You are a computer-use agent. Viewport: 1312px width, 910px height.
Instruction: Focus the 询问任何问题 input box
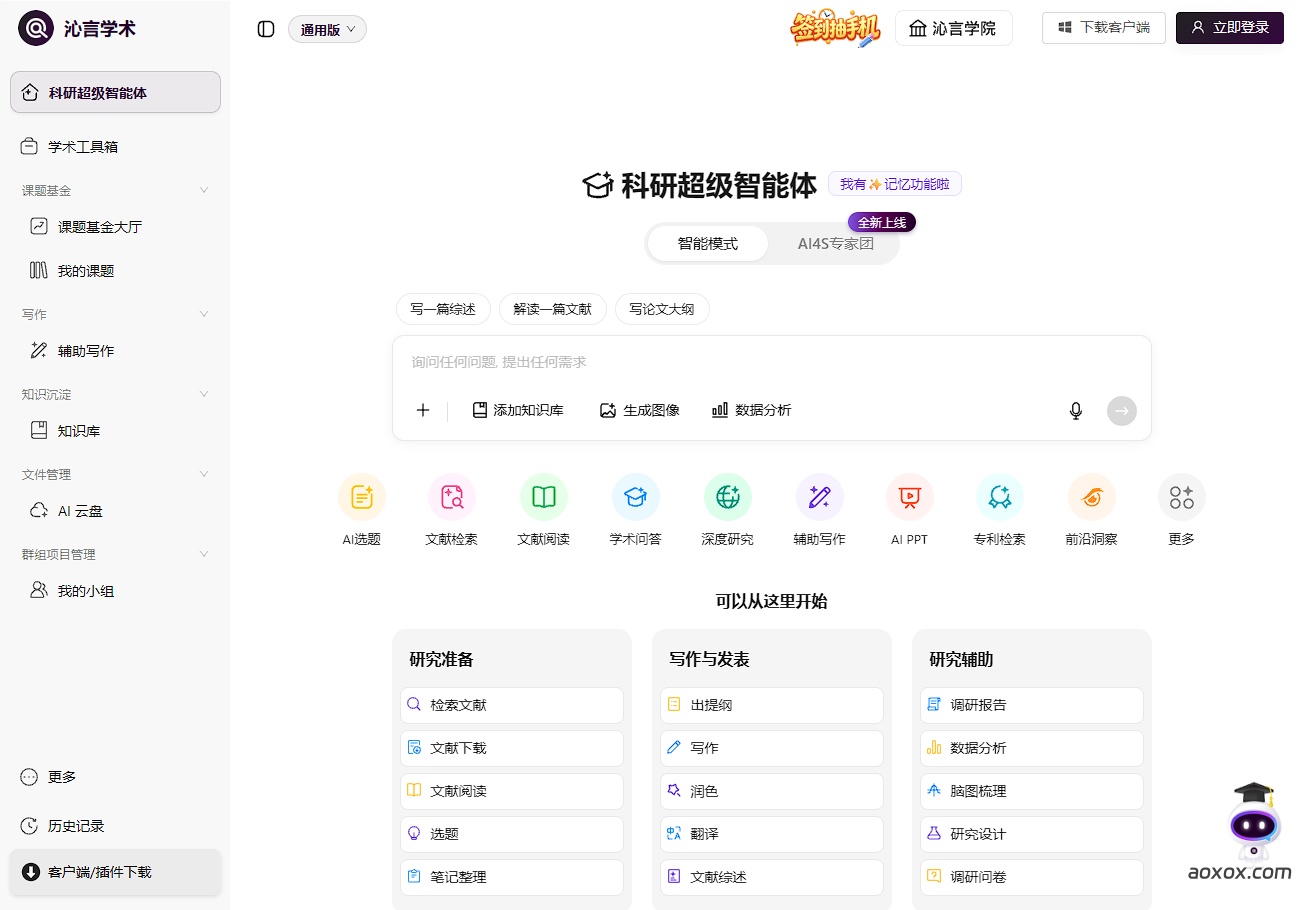(x=771, y=362)
